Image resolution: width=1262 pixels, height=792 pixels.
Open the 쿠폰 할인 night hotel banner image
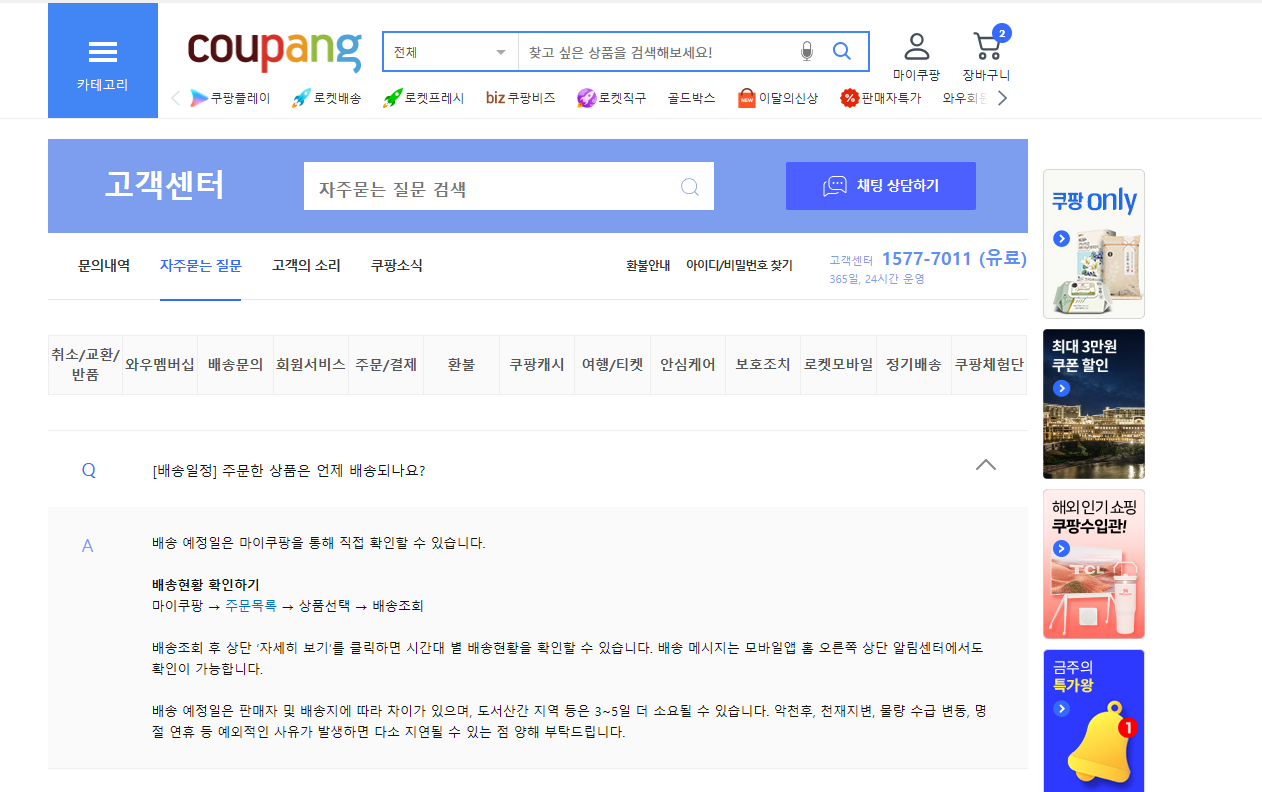pyautogui.click(x=1094, y=404)
